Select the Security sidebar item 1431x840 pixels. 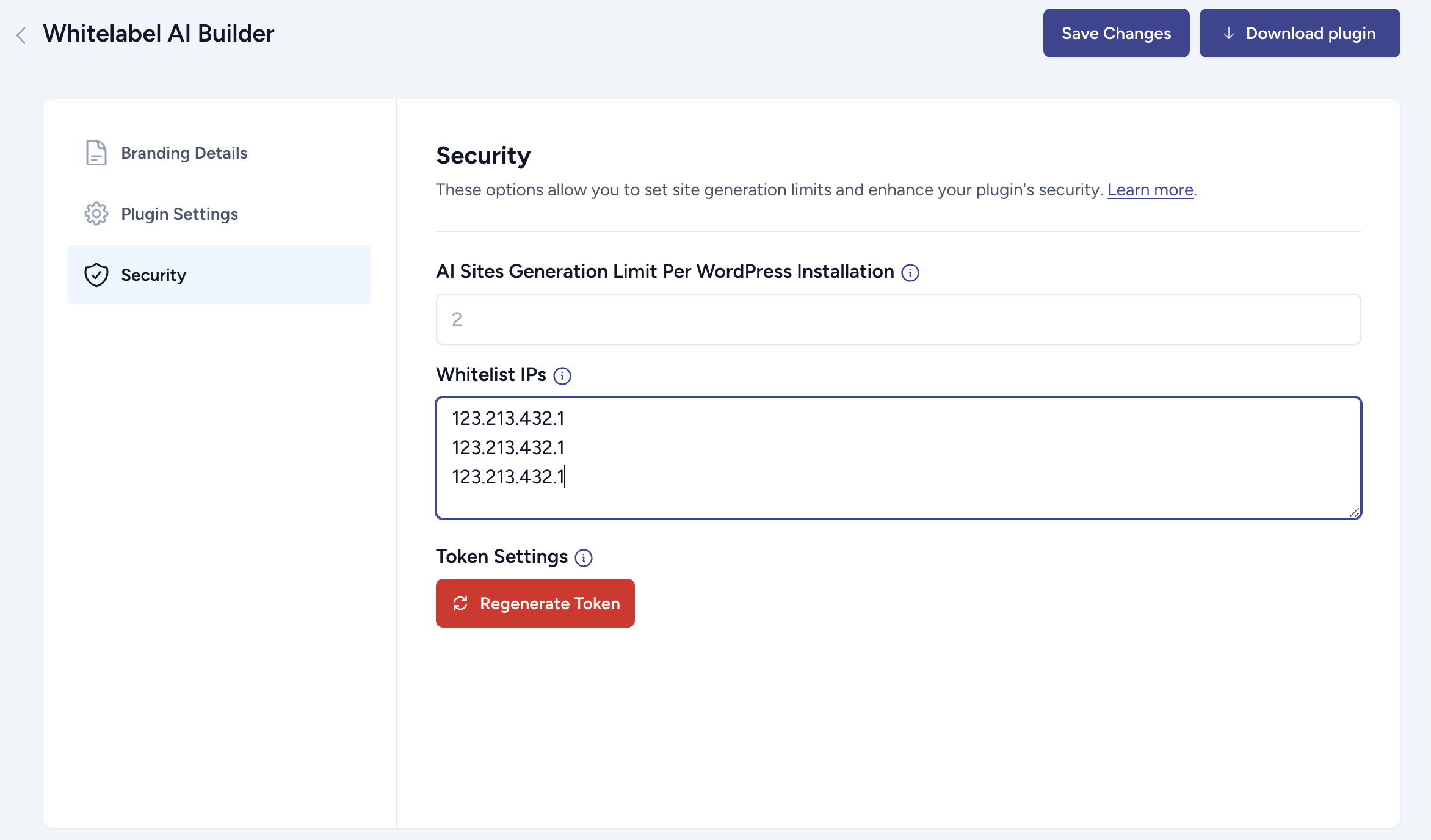[x=219, y=275]
